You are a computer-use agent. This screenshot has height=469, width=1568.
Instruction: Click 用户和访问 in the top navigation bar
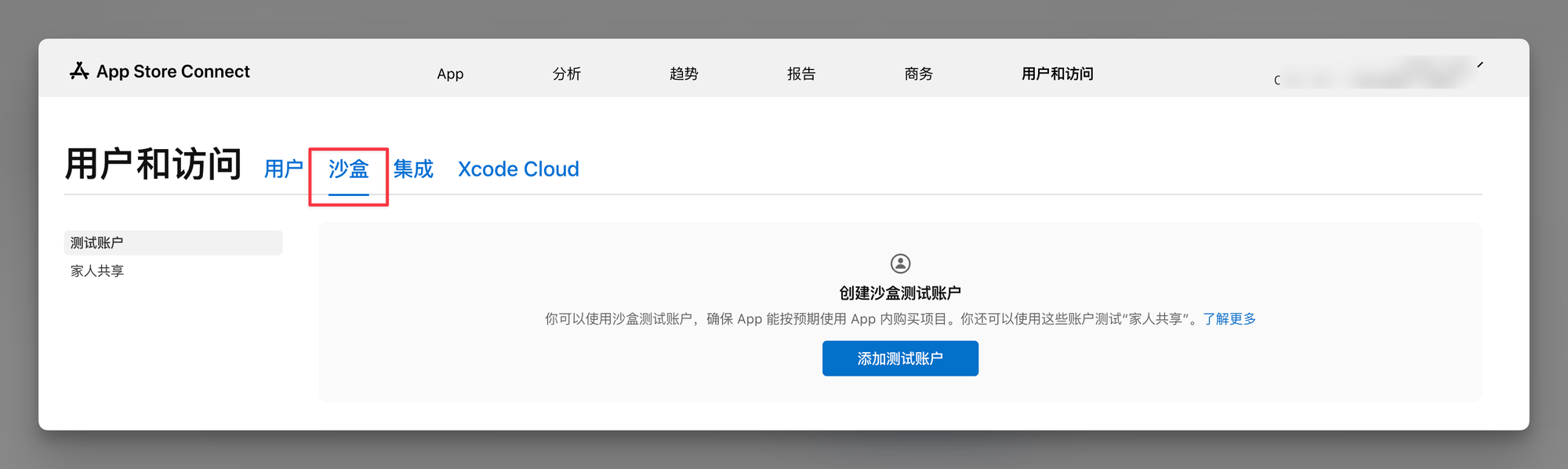tap(1057, 74)
